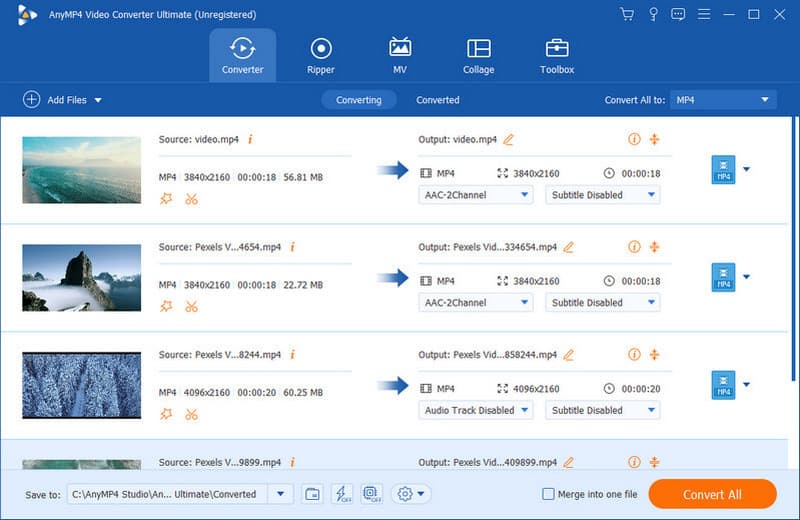
Task: Open the Toolbox section
Action: point(557,56)
